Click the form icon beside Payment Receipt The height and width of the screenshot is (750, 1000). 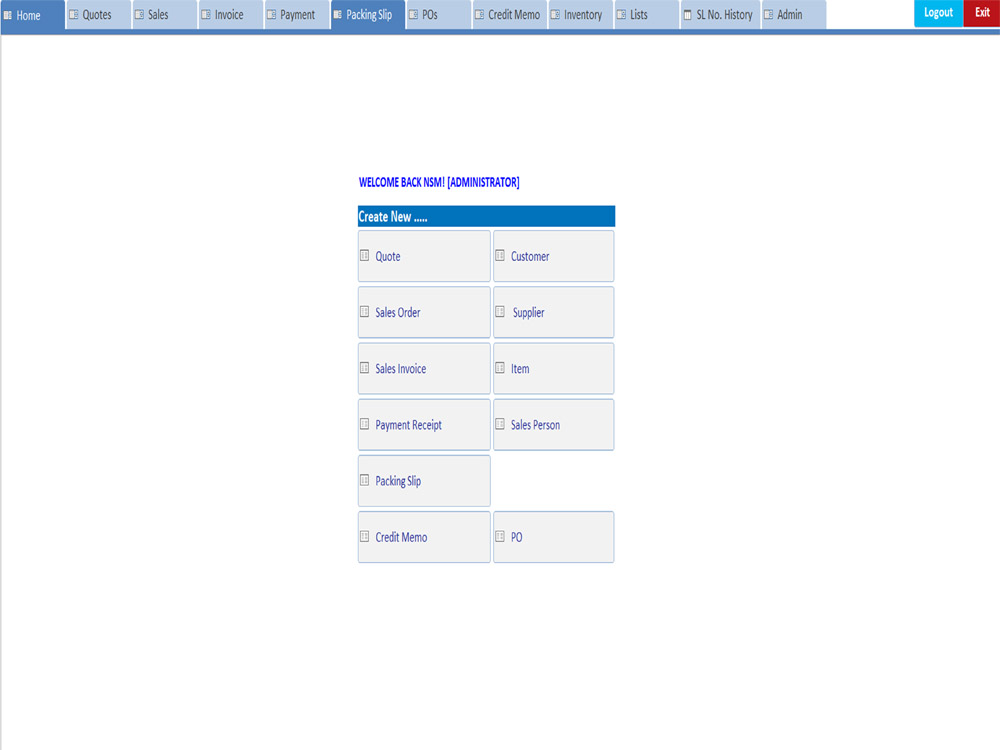[x=364, y=424]
